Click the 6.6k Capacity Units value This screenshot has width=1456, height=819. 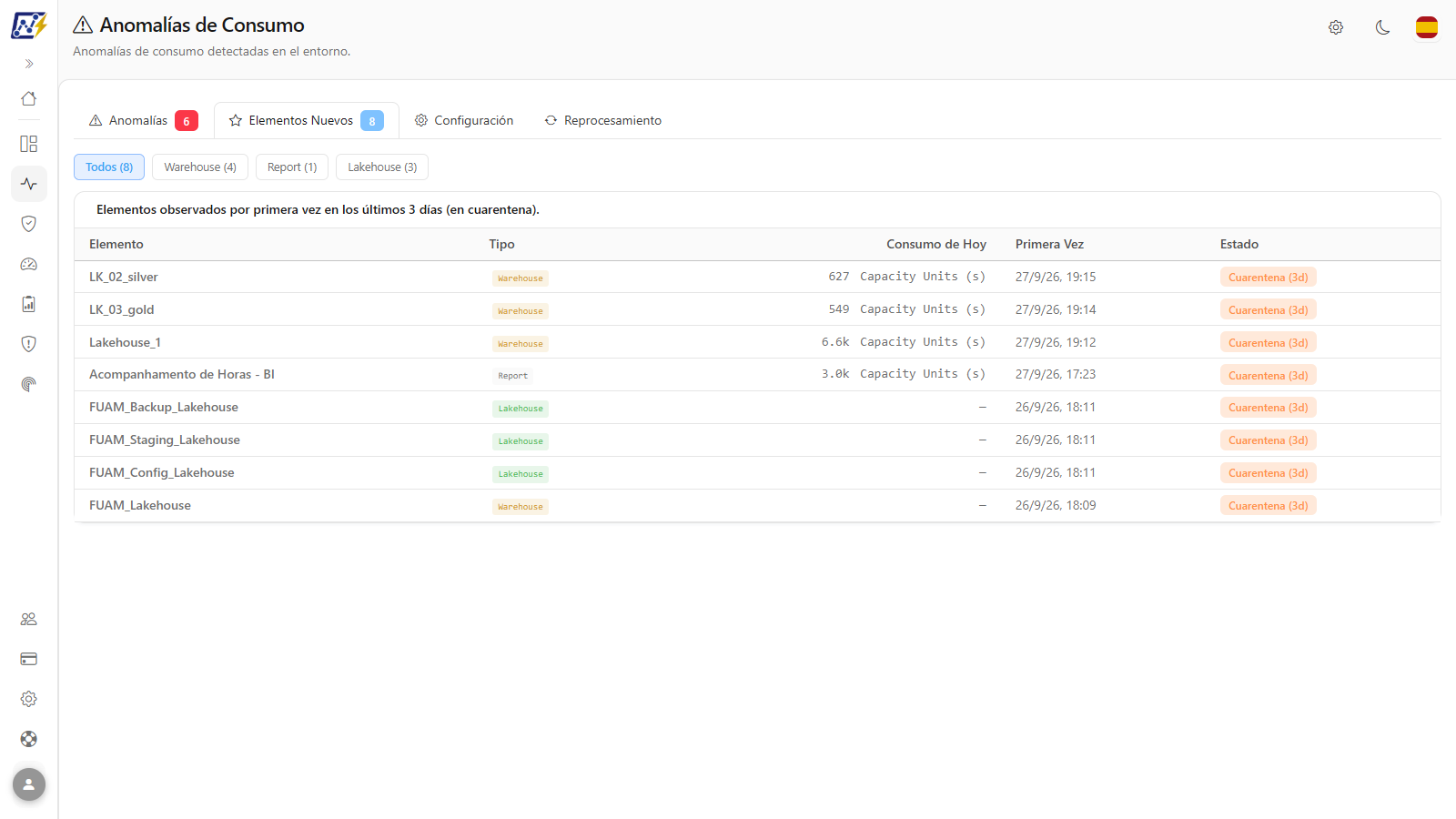pyautogui.click(x=904, y=342)
